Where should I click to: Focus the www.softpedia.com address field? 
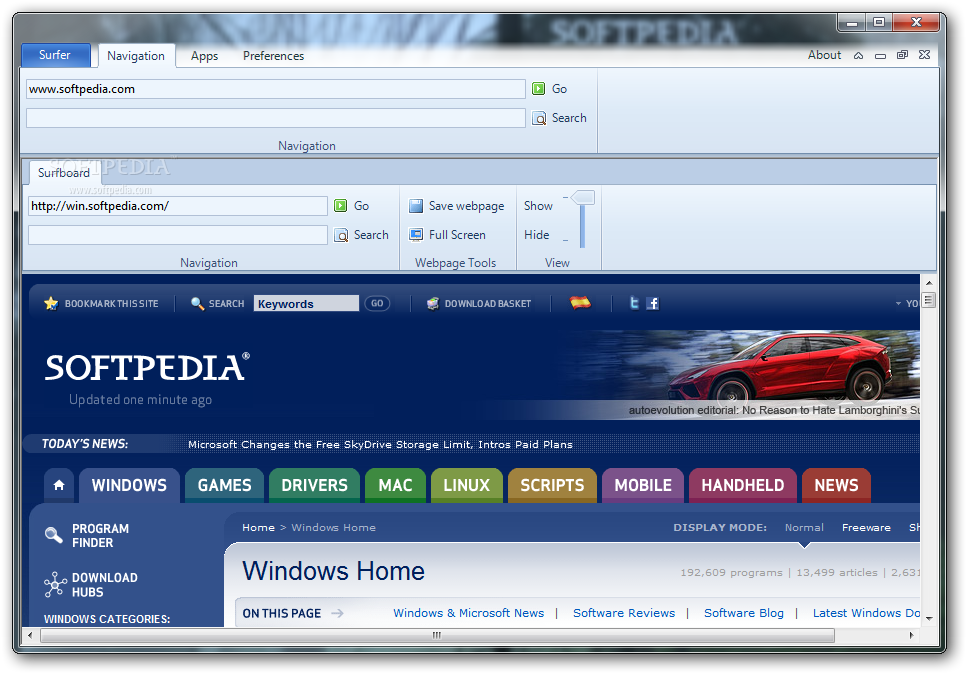coord(276,89)
